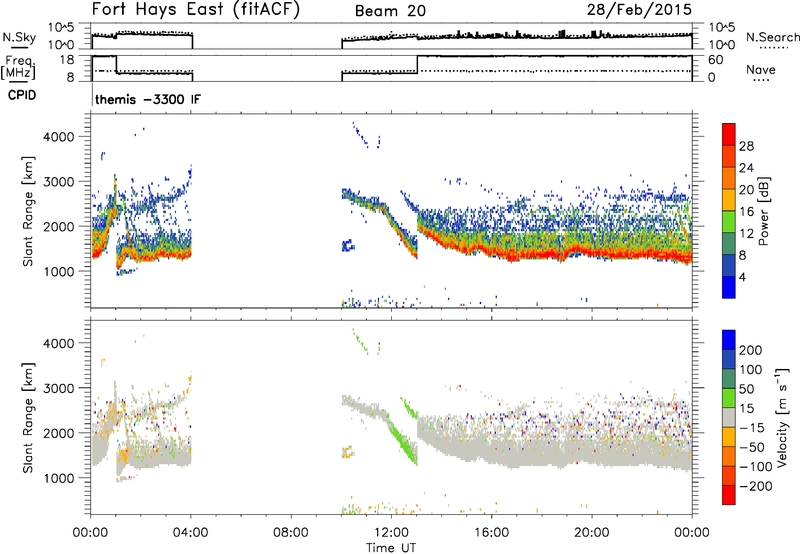The width and height of the screenshot is (800, 554).
Task: Click the '4' label on Power colorbar
Action: coord(742,277)
